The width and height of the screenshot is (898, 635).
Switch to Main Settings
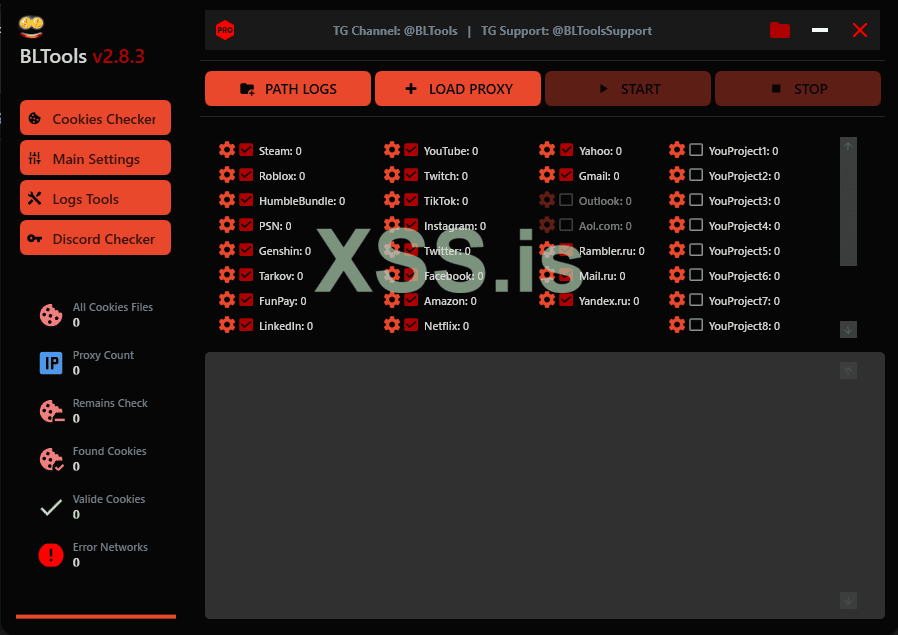tap(95, 158)
